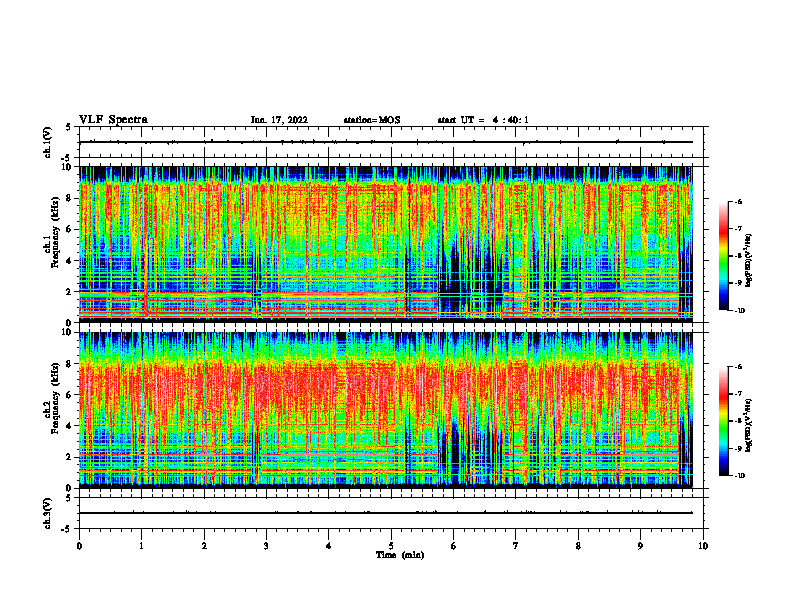Image resolution: width=792 pixels, height=612 pixels.
Task: Click the ch.3(V) upper tick label "5"
Action: coord(70,498)
